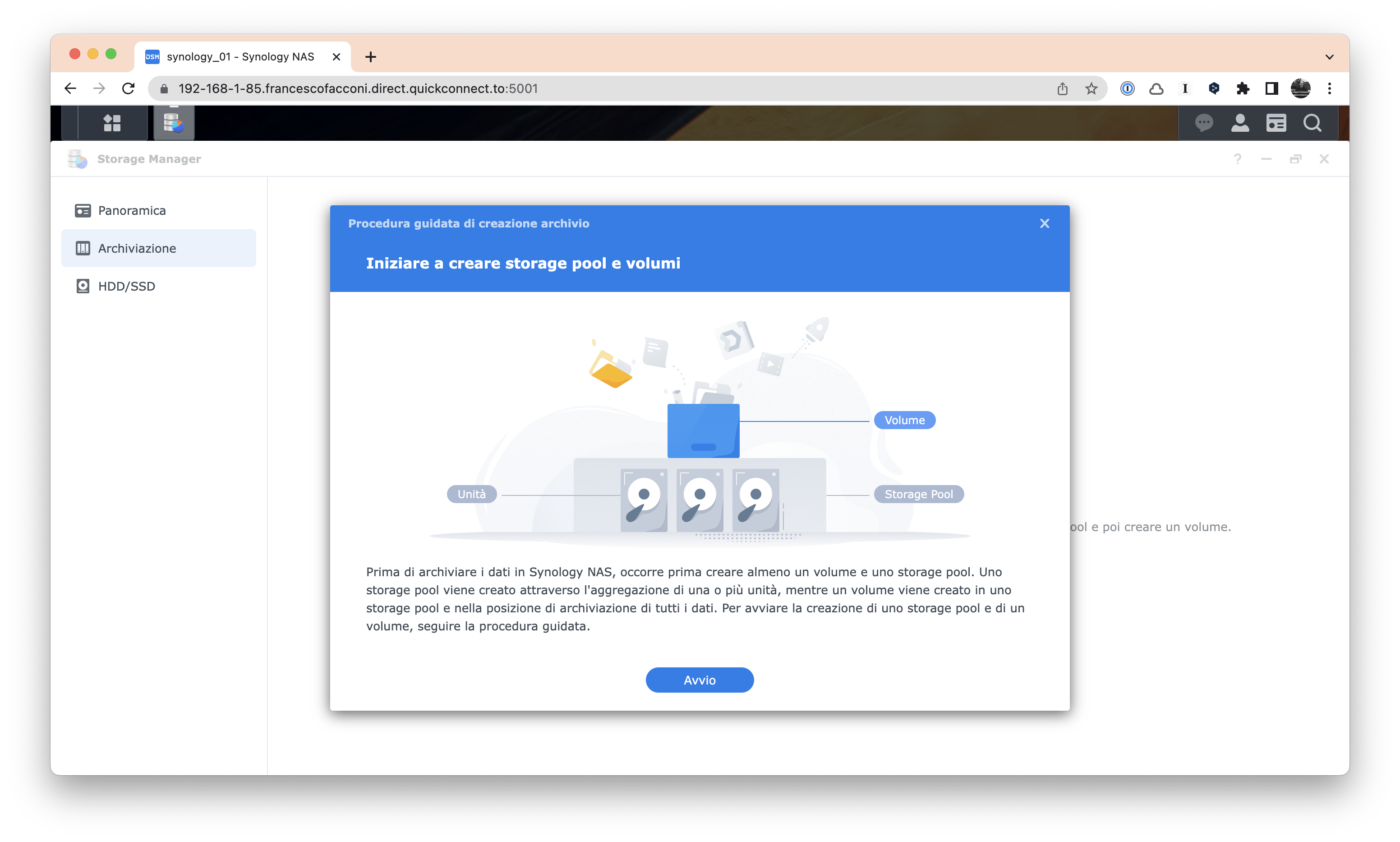Open the 1Password extension icon
Image resolution: width=1400 pixels, height=842 pixels.
click(x=1128, y=88)
